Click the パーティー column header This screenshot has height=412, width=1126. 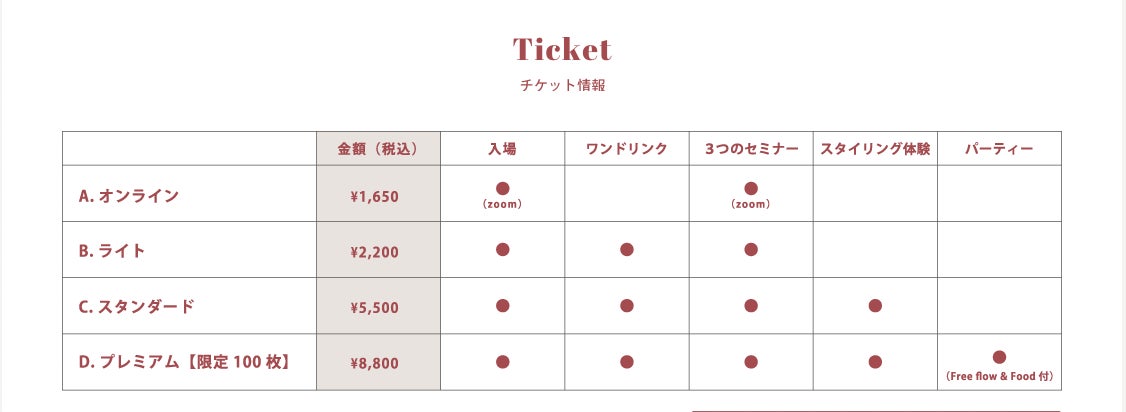pos(999,149)
